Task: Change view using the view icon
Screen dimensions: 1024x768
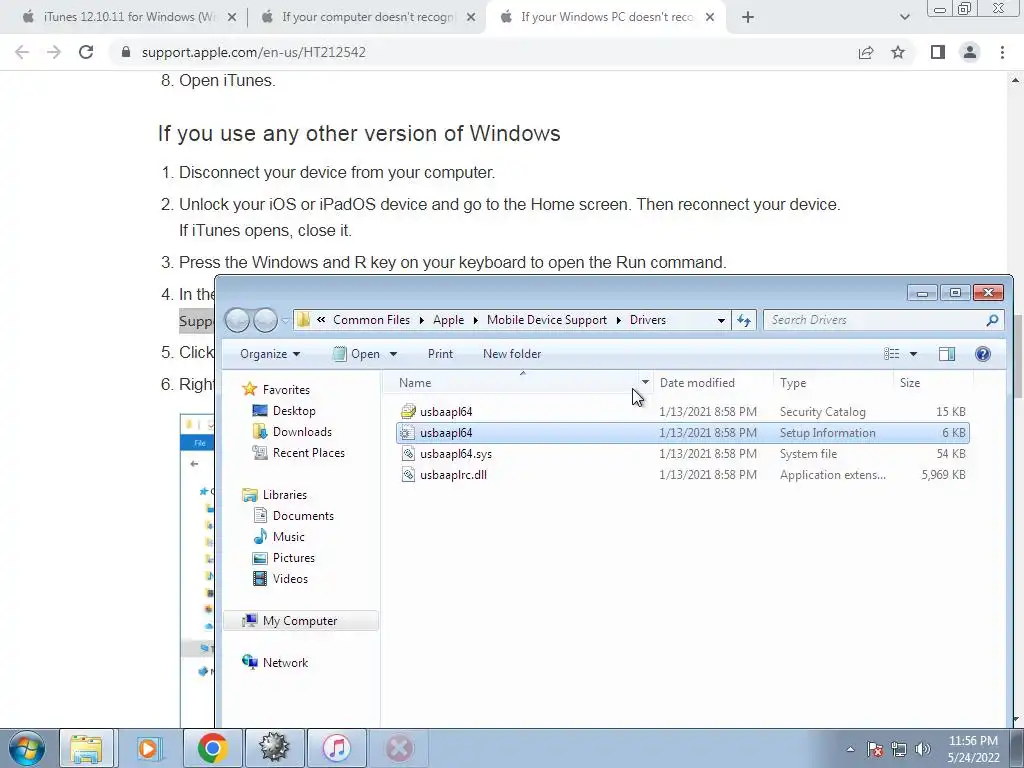Action: pyautogui.click(x=891, y=354)
